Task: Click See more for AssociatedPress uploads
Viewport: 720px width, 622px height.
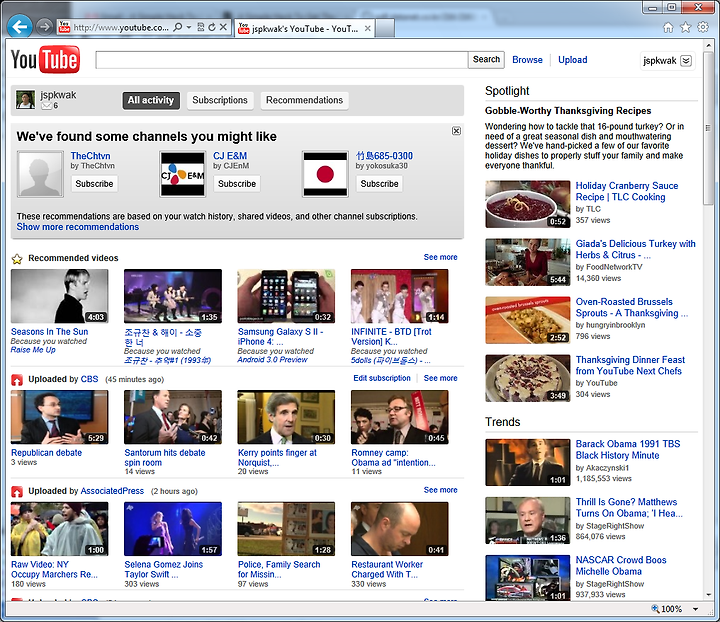Action: coord(440,490)
